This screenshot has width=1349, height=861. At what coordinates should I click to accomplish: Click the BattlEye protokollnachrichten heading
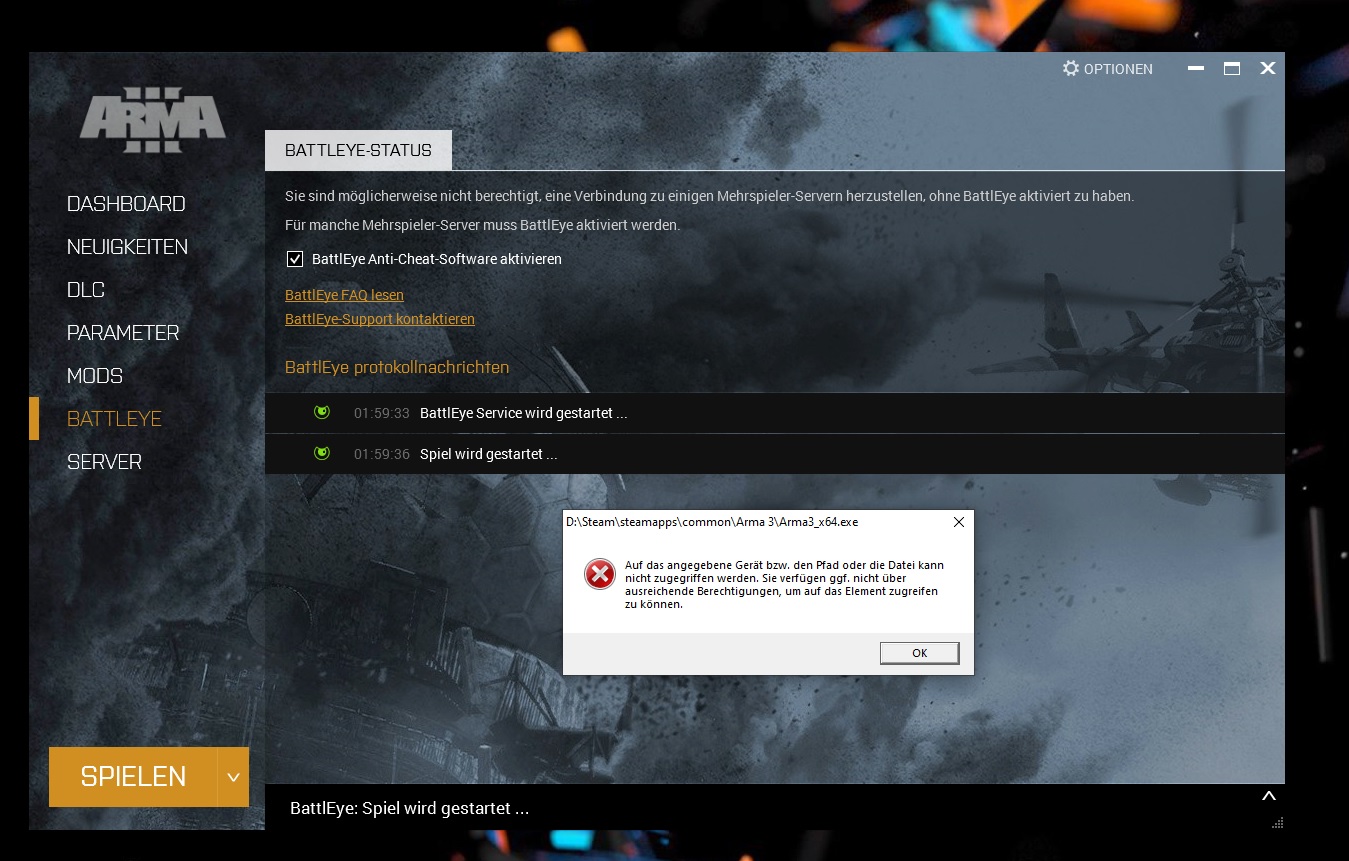pos(397,367)
